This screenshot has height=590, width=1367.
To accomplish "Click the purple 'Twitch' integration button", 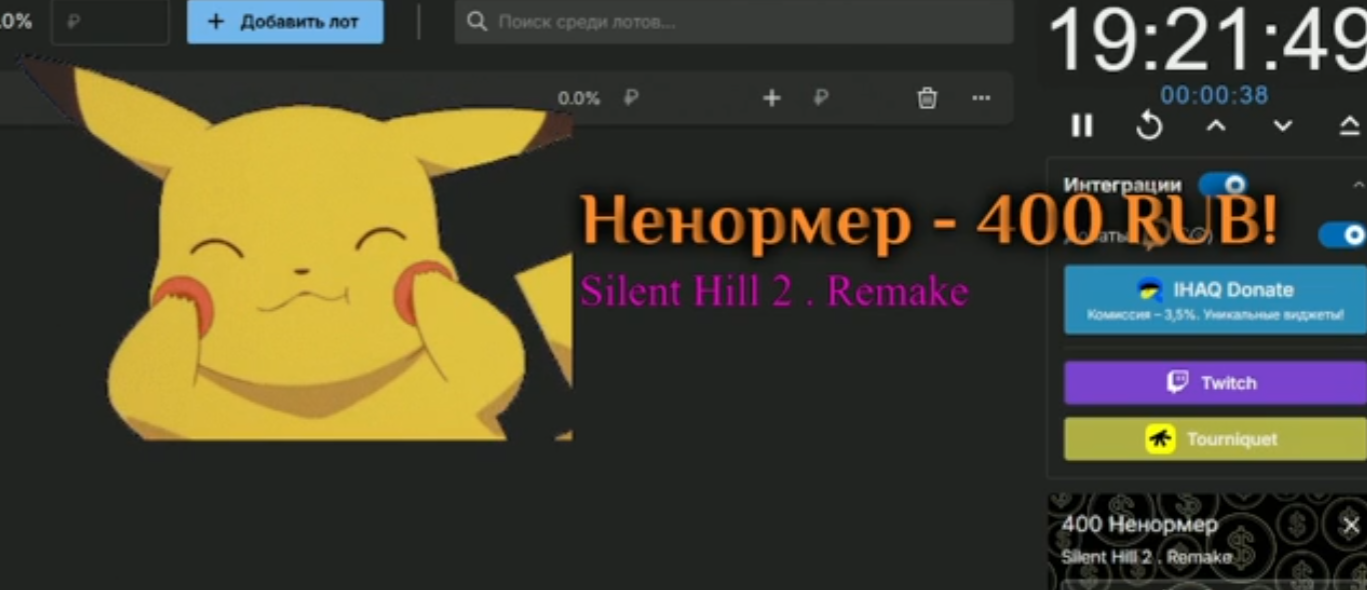I will point(1215,383).
